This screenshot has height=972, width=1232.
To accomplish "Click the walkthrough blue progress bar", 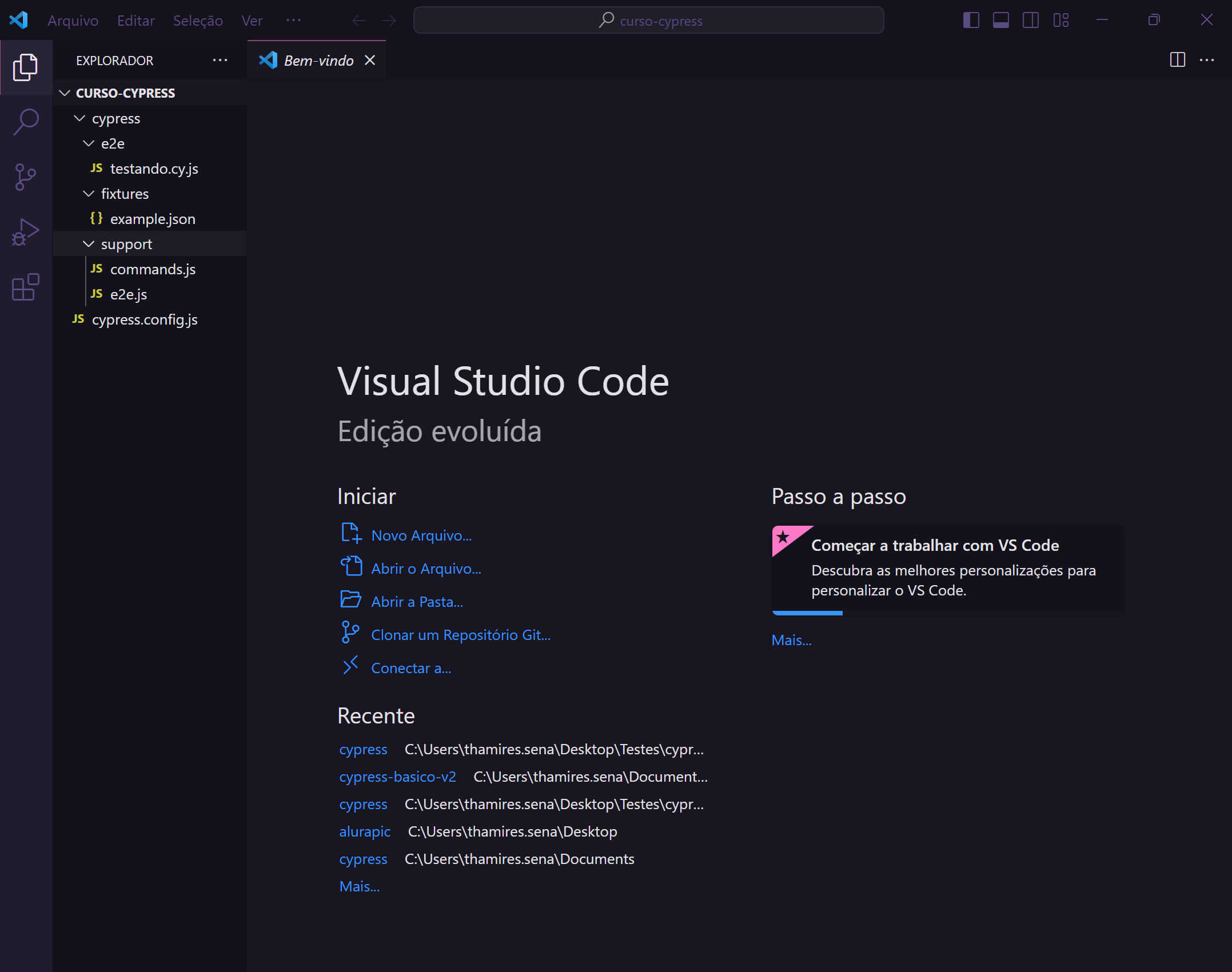I will 807,613.
